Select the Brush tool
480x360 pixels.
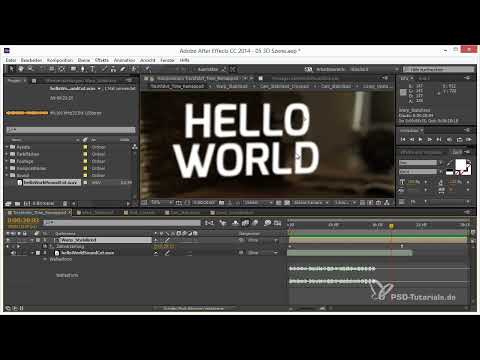click(104, 69)
